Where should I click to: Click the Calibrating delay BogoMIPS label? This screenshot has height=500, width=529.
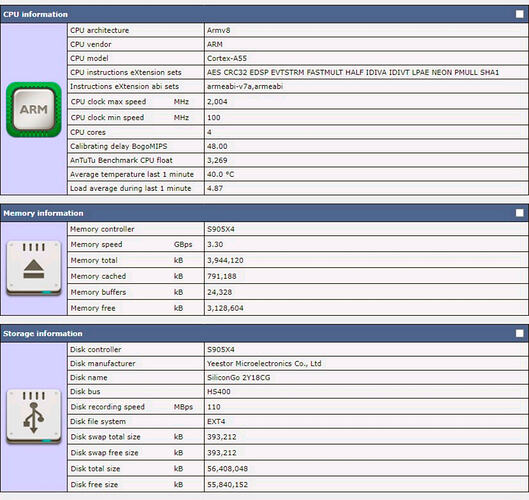(x=118, y=146)
